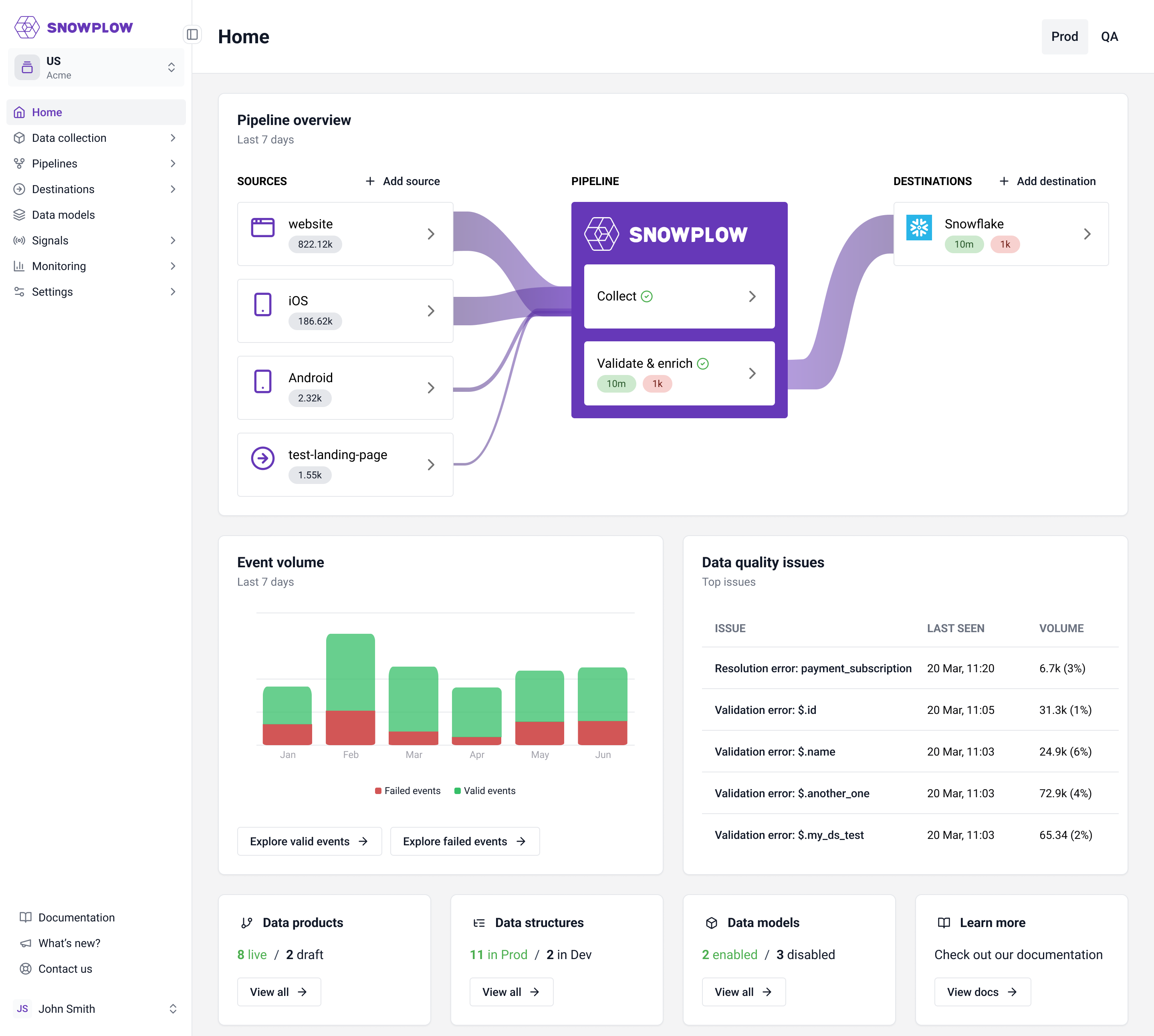Click the Snowplow logo in sidebar
Viewport: 1154px width, 1036px height.
coord(73,27)
